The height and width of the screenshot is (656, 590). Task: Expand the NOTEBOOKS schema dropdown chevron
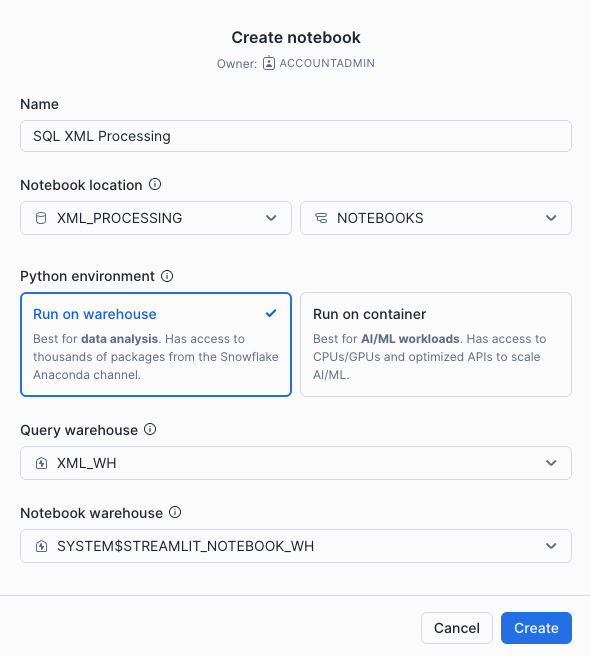[x=551, y=218]
